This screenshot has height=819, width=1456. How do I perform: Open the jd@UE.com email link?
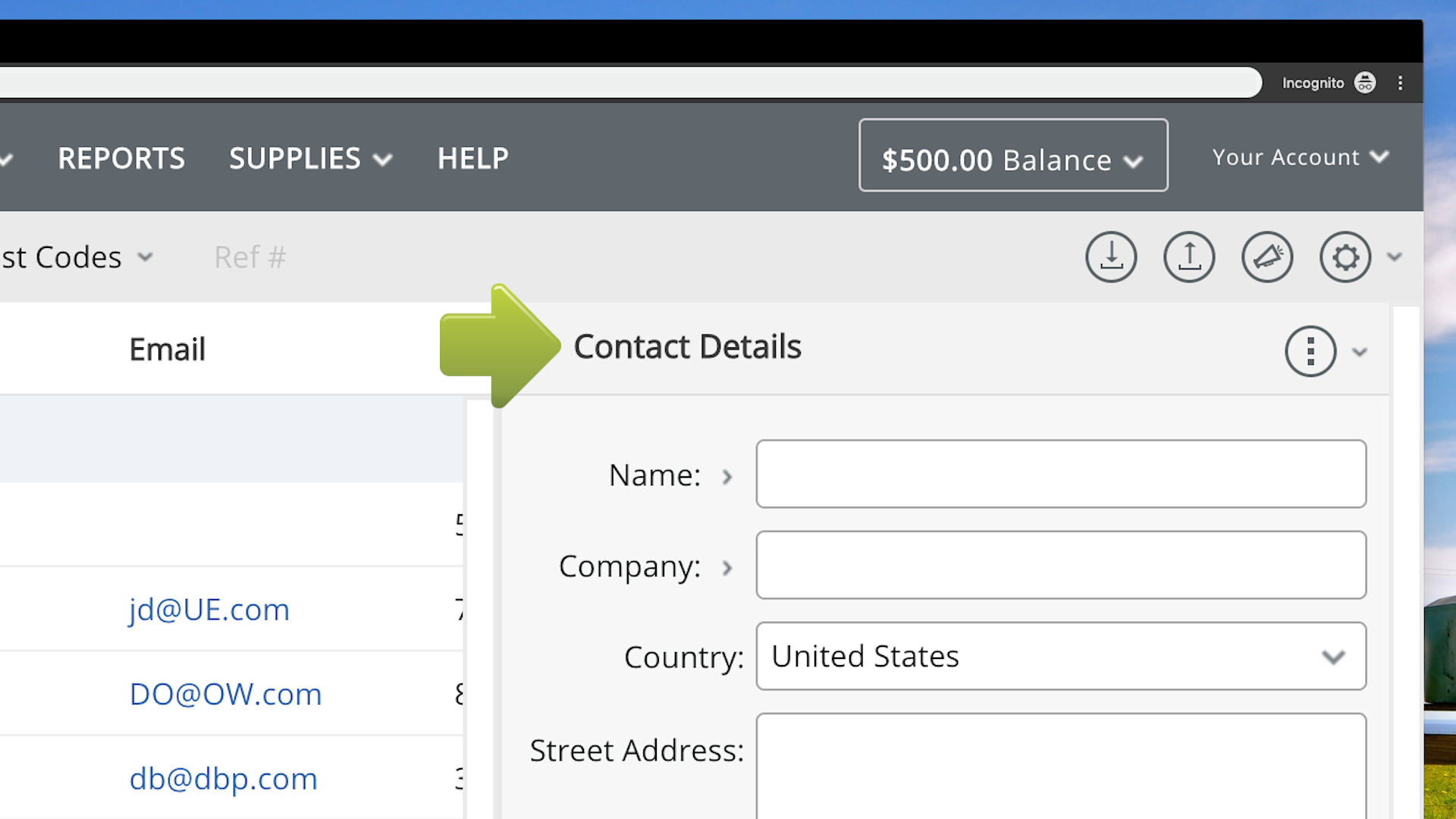click(x=209, y=610)
